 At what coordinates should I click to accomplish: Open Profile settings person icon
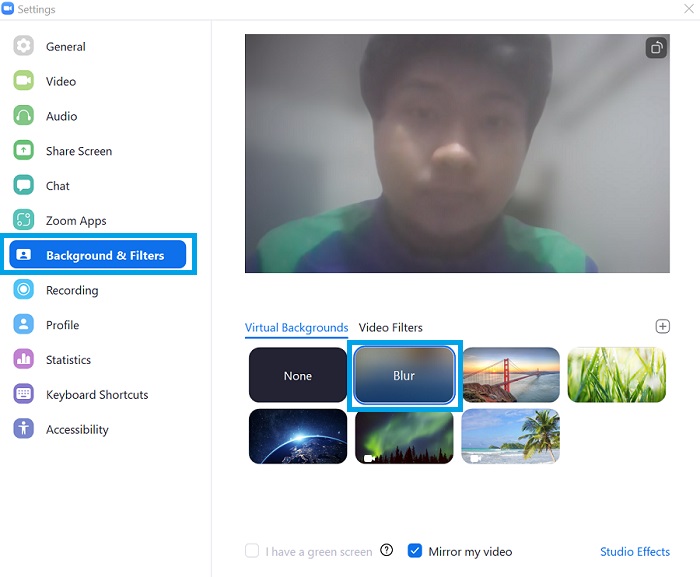coord(23,325)
